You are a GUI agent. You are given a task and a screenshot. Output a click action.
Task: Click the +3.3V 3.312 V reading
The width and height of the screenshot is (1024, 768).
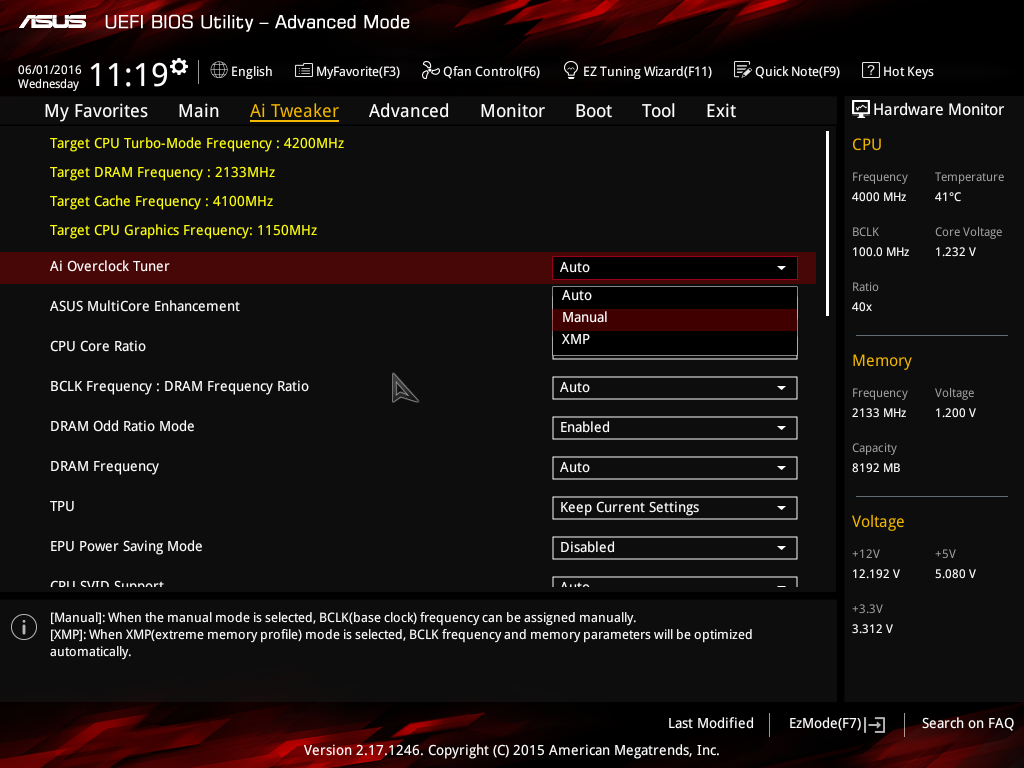tap(872, 628)
